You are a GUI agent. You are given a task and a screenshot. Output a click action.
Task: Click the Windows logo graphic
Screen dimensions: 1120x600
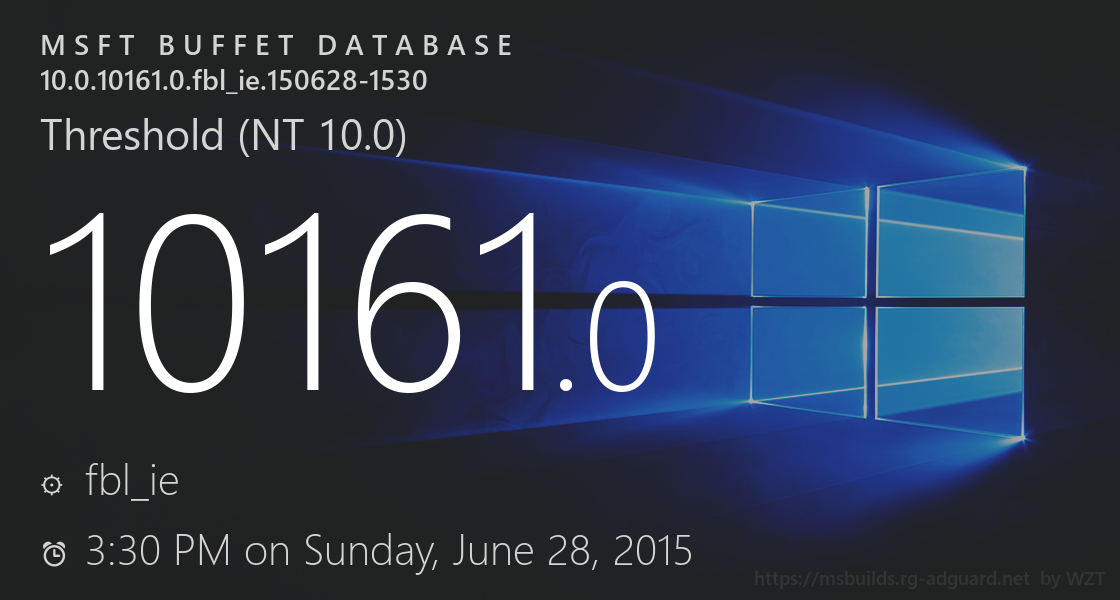pyautogui.click(x=888, y=303)
